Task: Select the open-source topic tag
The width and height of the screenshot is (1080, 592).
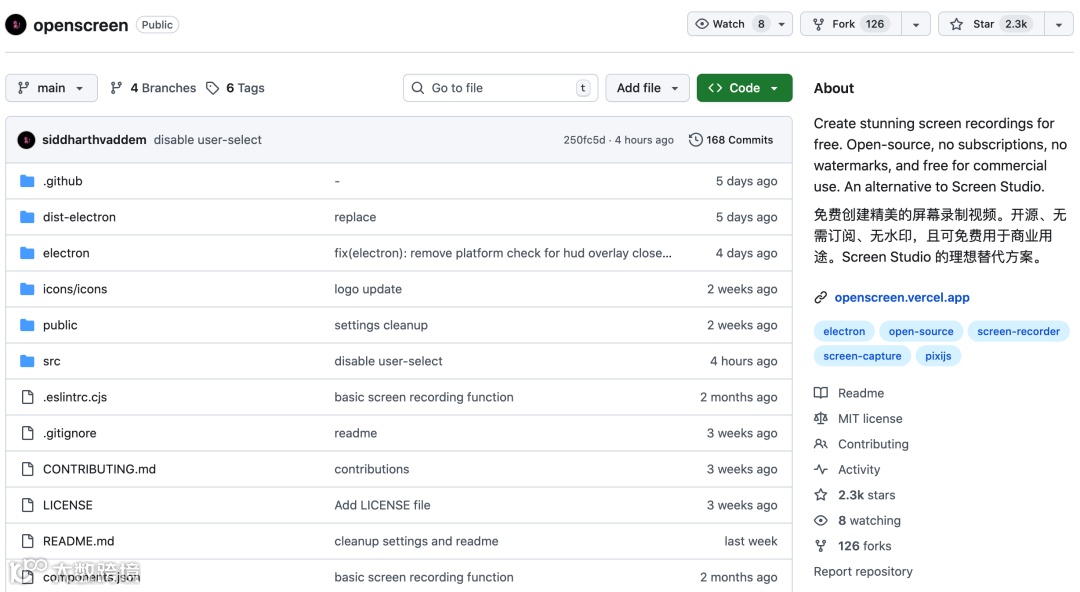Action: [x=921, y=331]
